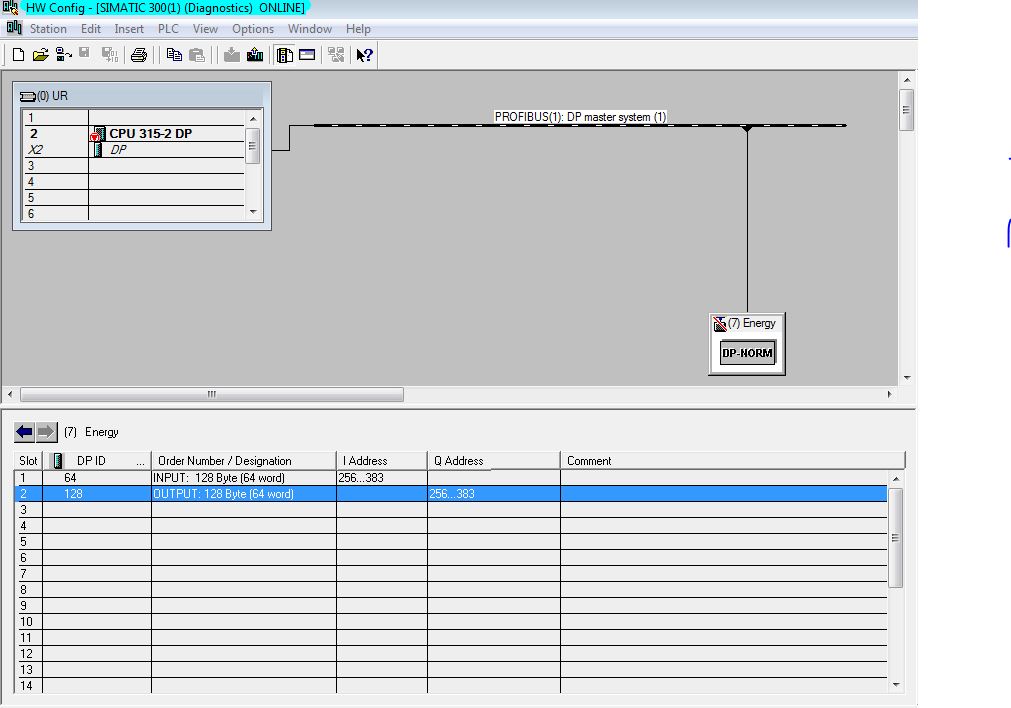The width and height of the screenshot is (1011, 708).
Task: Click the Open folder toolbar icon
Action: (40, 55)
